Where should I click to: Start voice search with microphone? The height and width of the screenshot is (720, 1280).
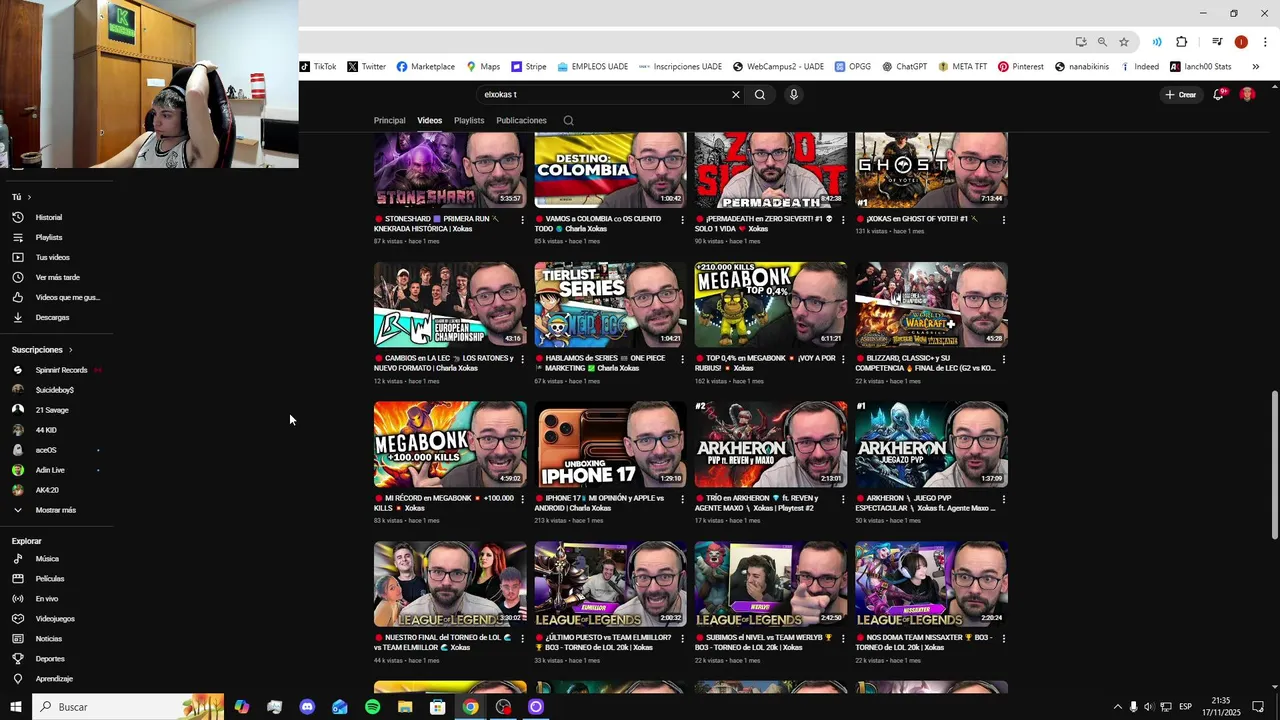[x=794, y=95]
